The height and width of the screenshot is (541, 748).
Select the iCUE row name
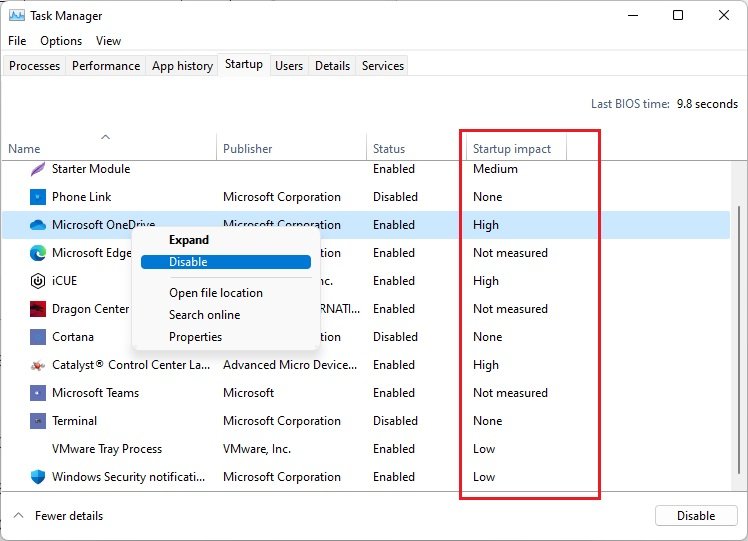[x=64, y=281]
